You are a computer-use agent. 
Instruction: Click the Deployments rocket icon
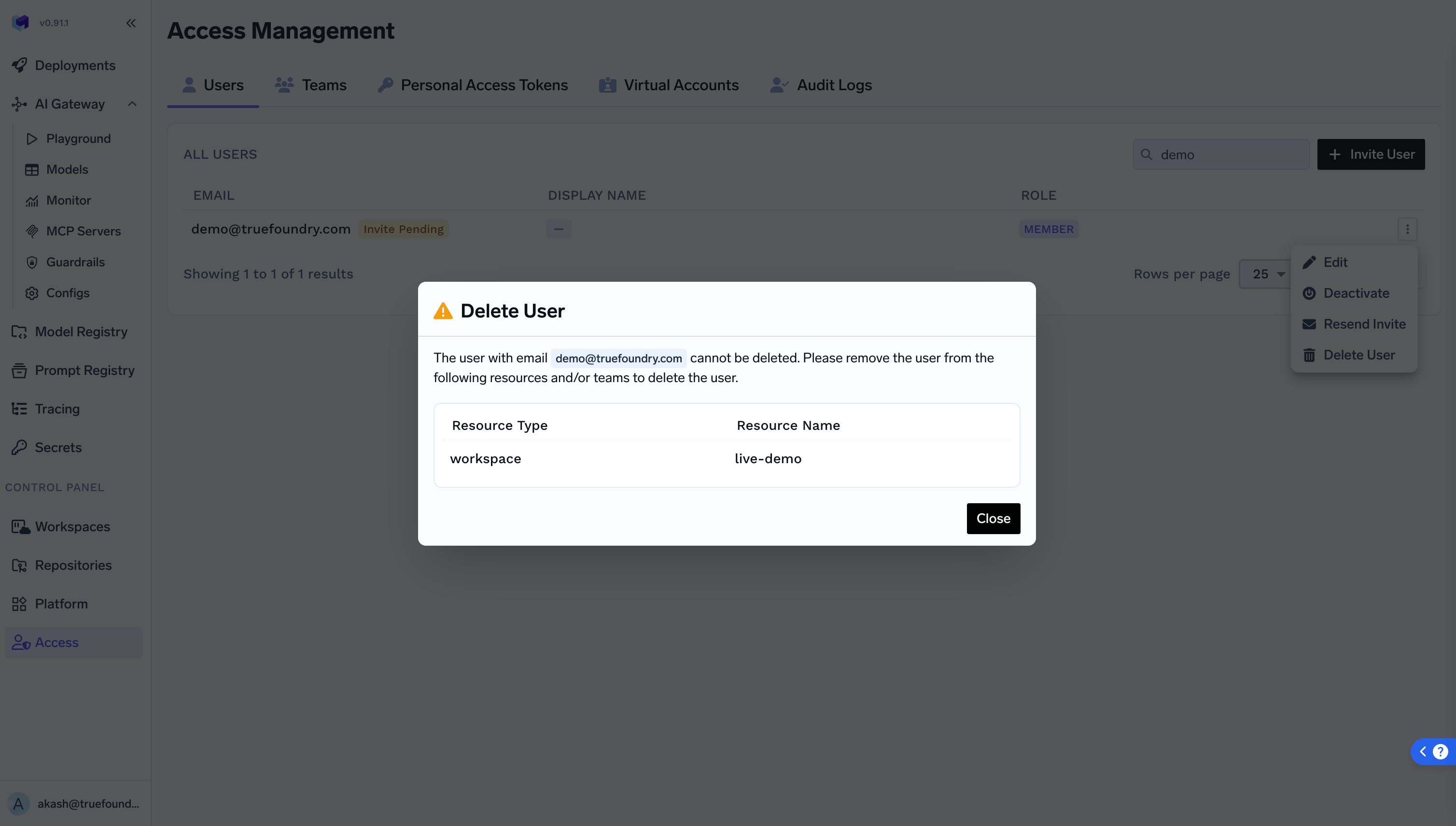pos(19,65)
